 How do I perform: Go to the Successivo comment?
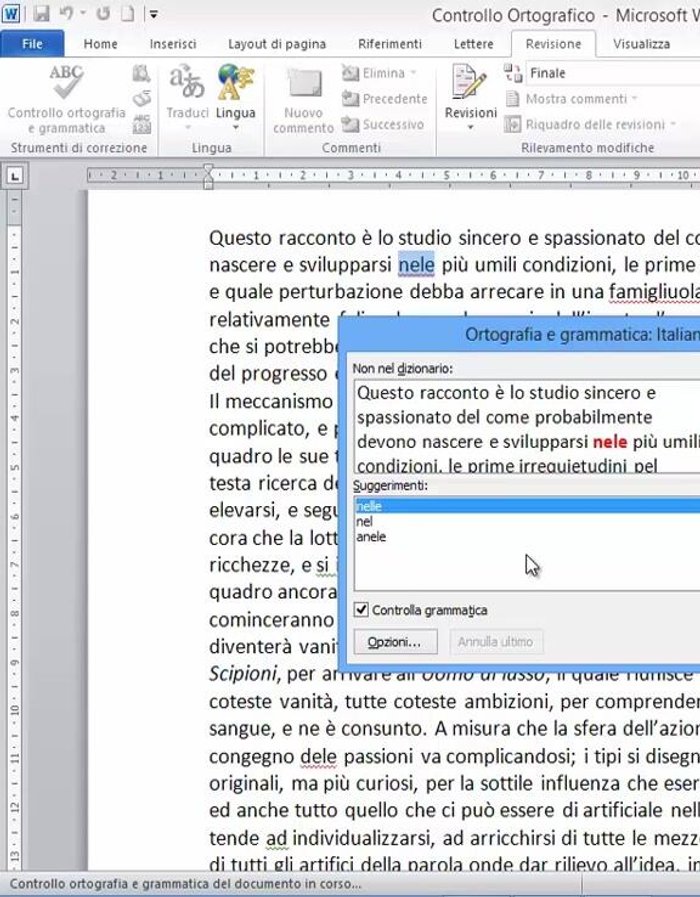tap(383, 124)
